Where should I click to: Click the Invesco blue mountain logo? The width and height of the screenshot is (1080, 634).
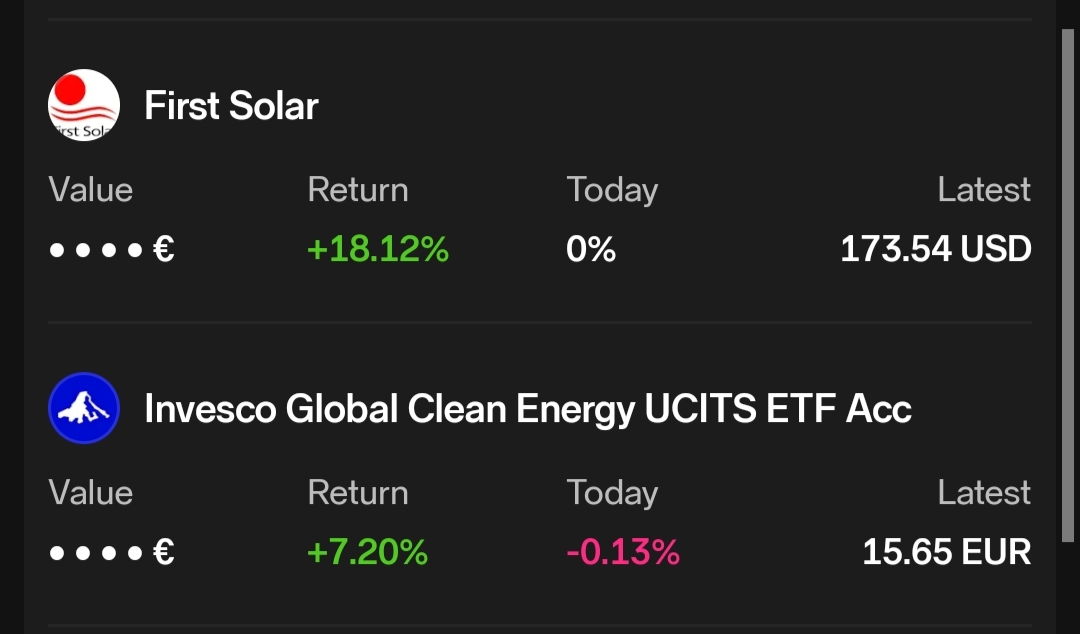point(84,408)
